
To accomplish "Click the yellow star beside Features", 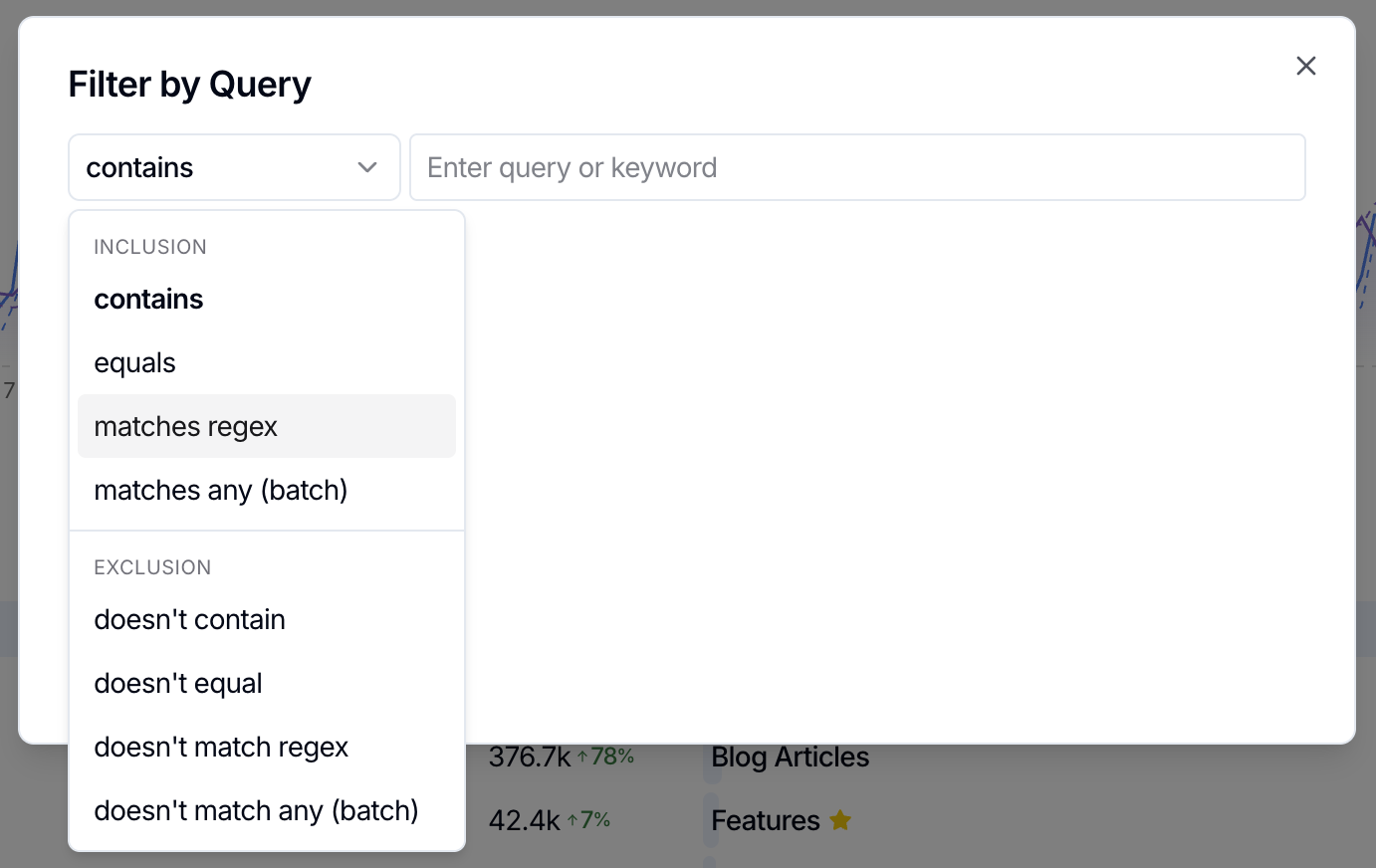I will (x=840, y=820).
